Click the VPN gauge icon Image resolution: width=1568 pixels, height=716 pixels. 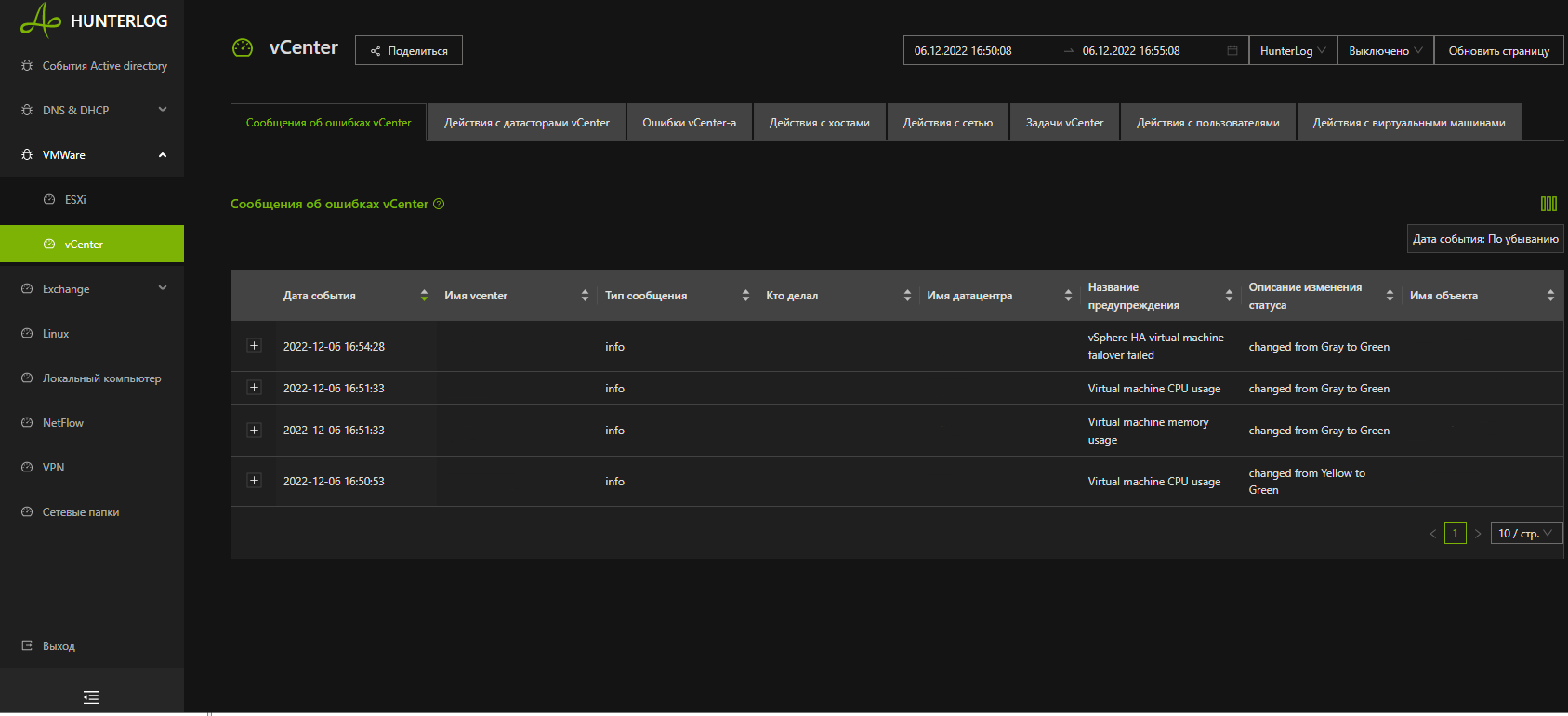(x=27, y=467)
